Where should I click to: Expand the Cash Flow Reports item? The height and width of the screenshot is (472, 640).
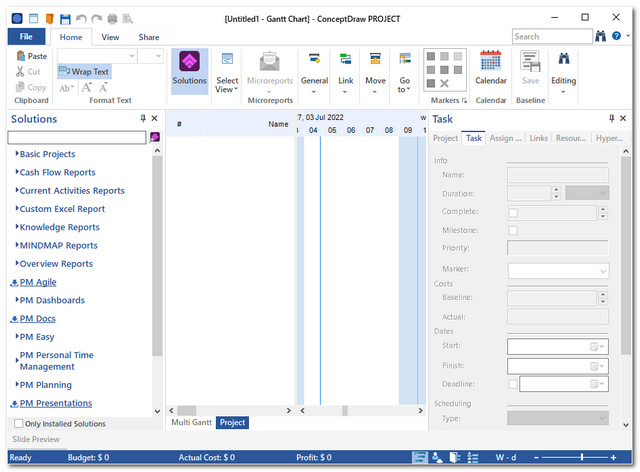point(57,172)
